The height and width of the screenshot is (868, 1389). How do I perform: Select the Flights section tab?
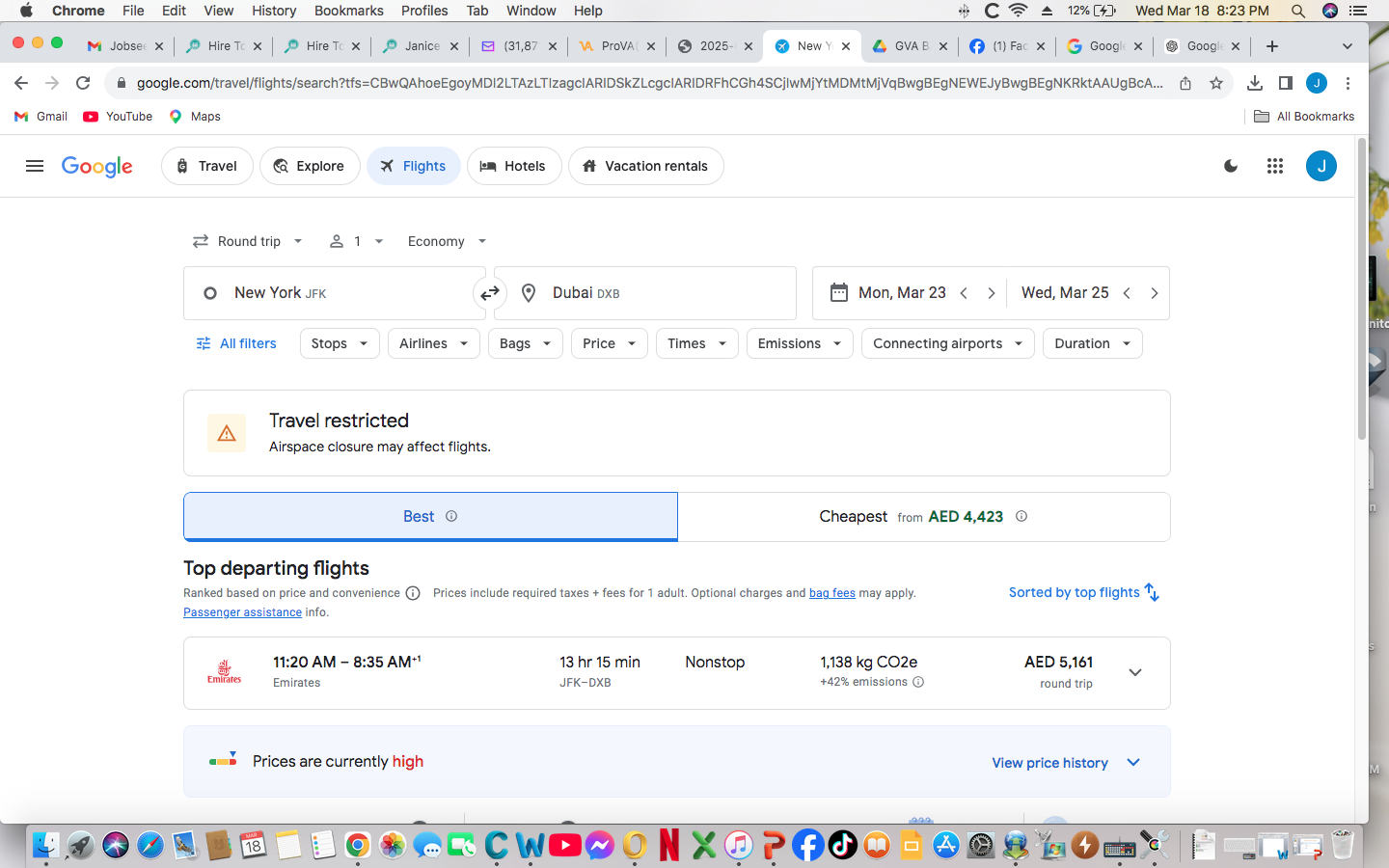pyautogui.click(x=414, y=166)
